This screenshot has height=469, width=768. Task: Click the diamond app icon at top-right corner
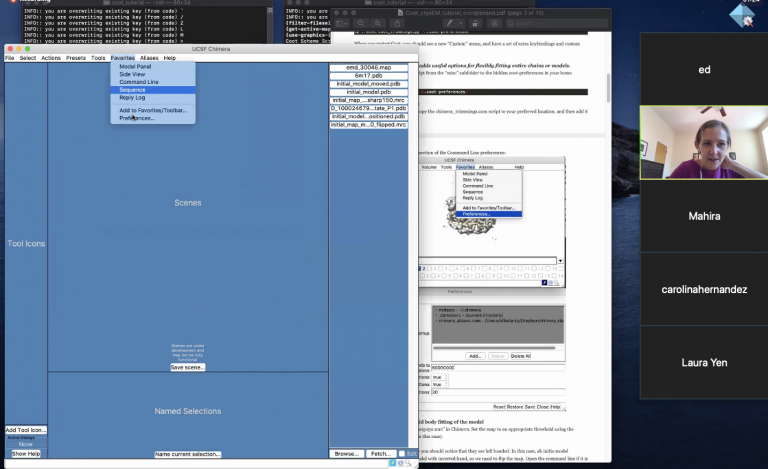click(743, 16)
